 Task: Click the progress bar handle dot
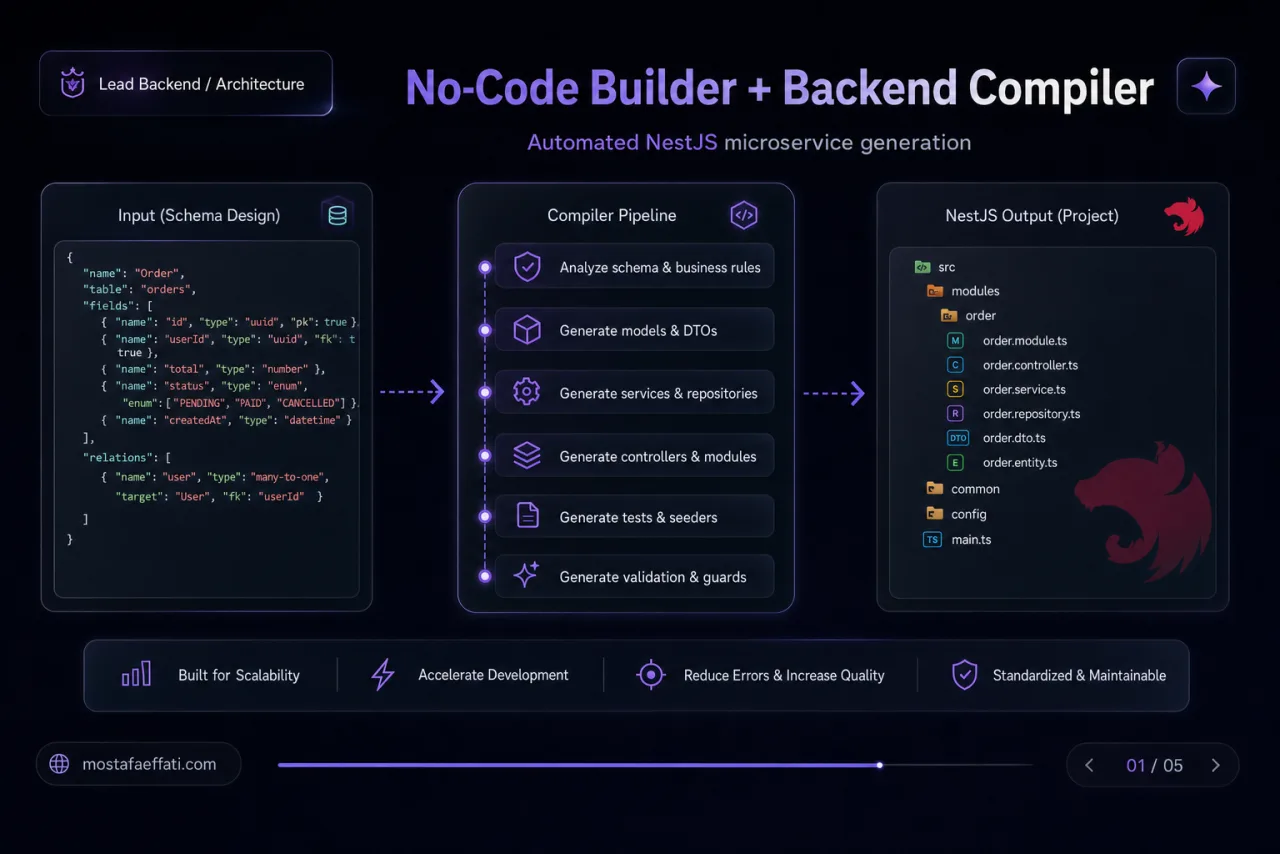[x=879, y=765]
